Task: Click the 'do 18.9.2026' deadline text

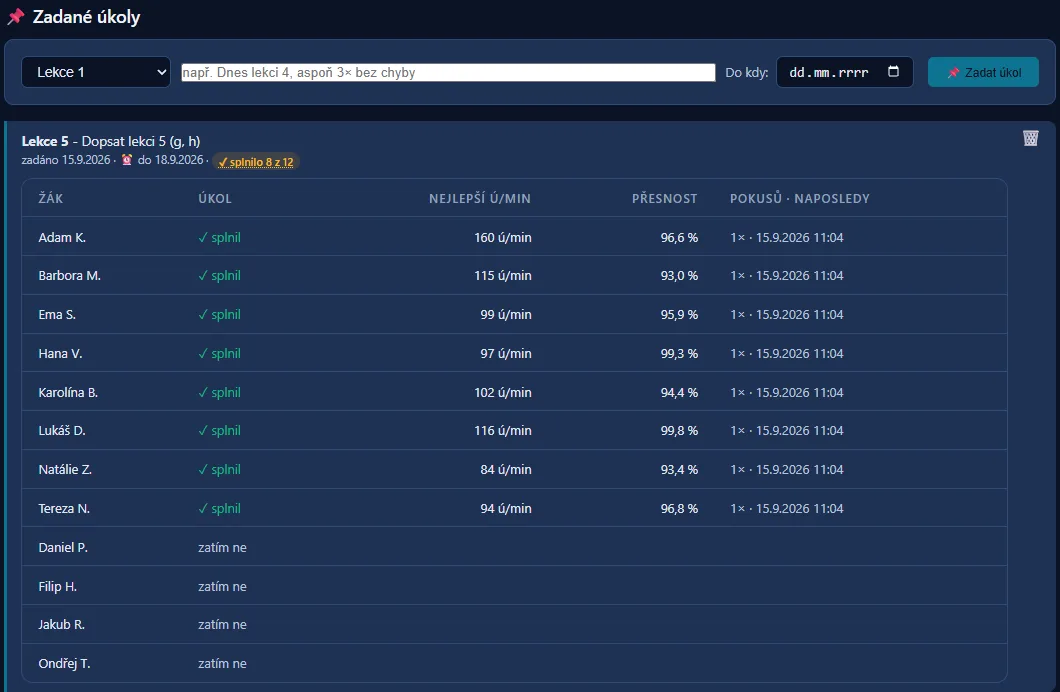Action: (170, 160)
